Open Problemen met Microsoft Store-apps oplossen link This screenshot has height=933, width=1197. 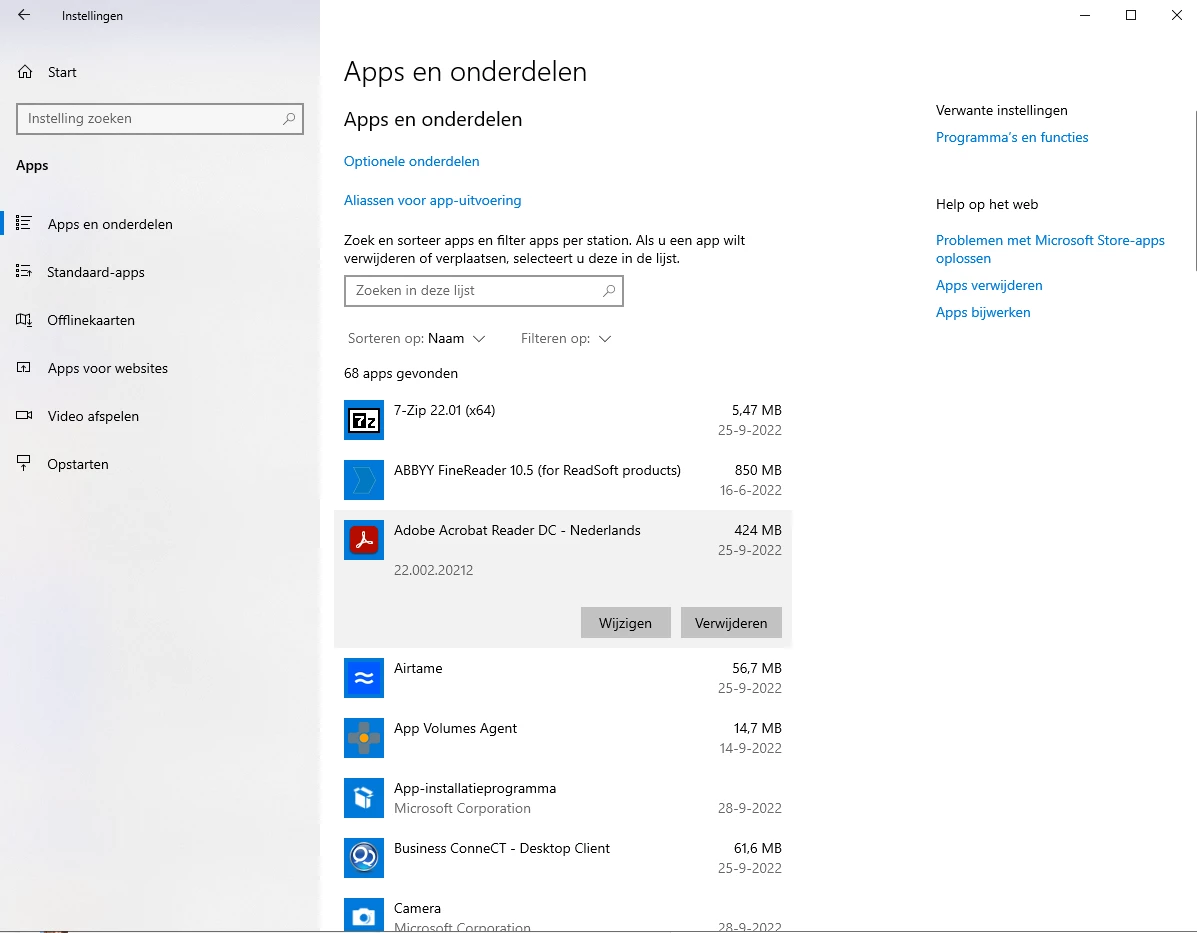(x=1050, y=249)
